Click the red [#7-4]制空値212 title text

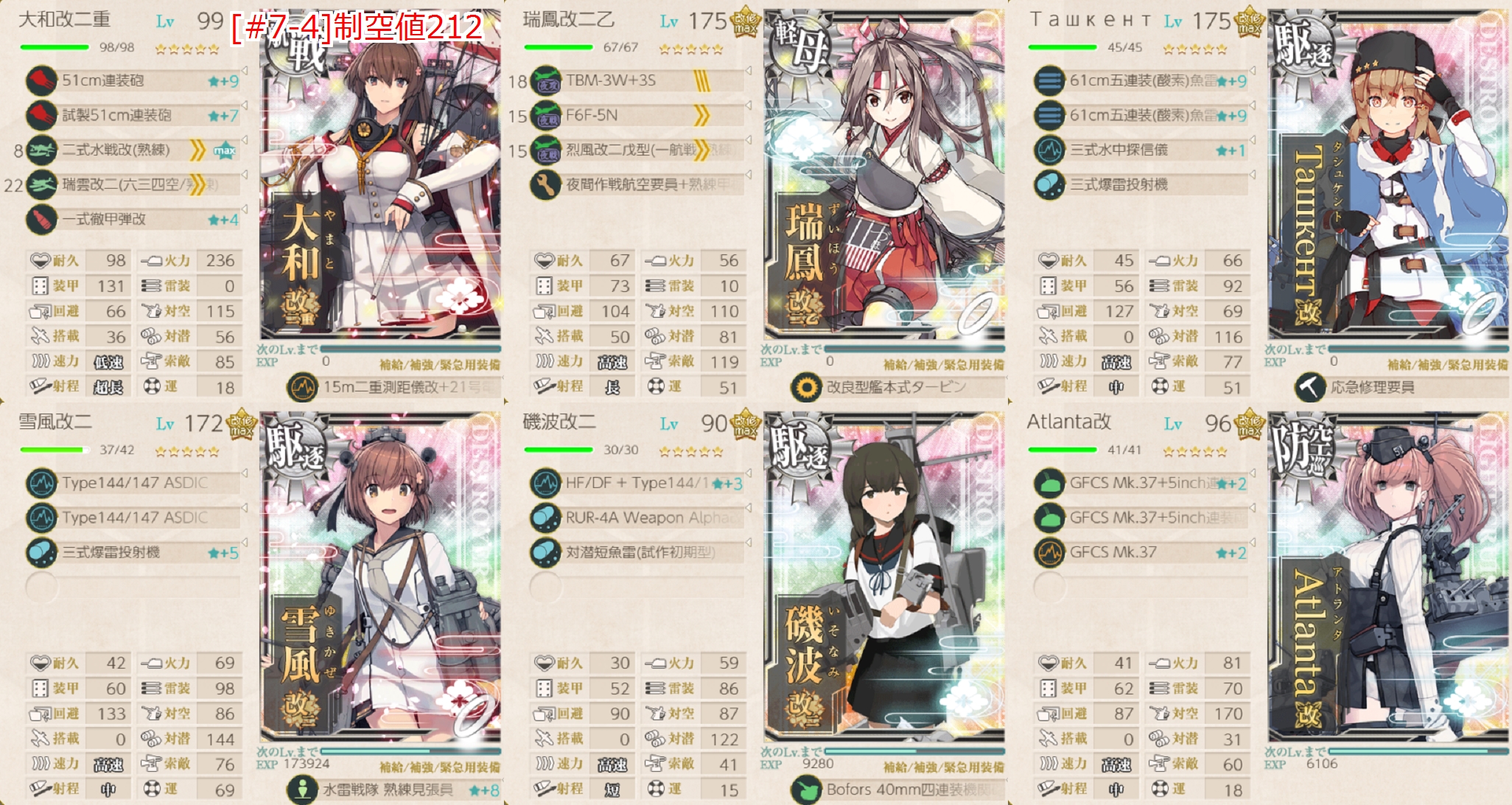357,28
